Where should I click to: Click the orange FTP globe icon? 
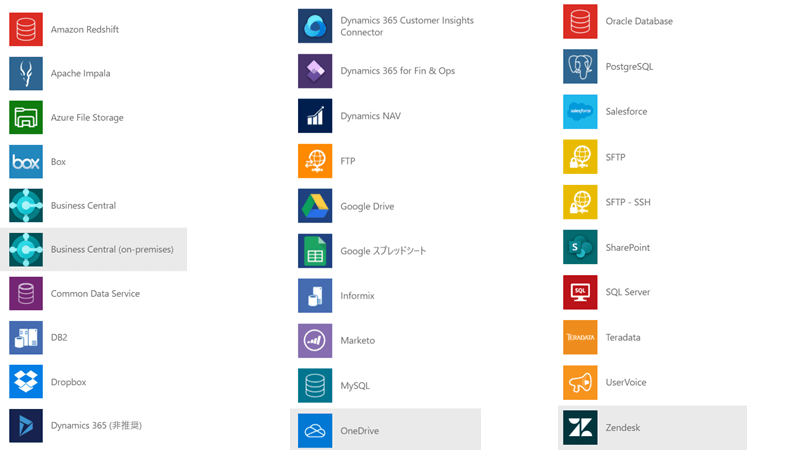pyautogui.click(x=315, y=161)
